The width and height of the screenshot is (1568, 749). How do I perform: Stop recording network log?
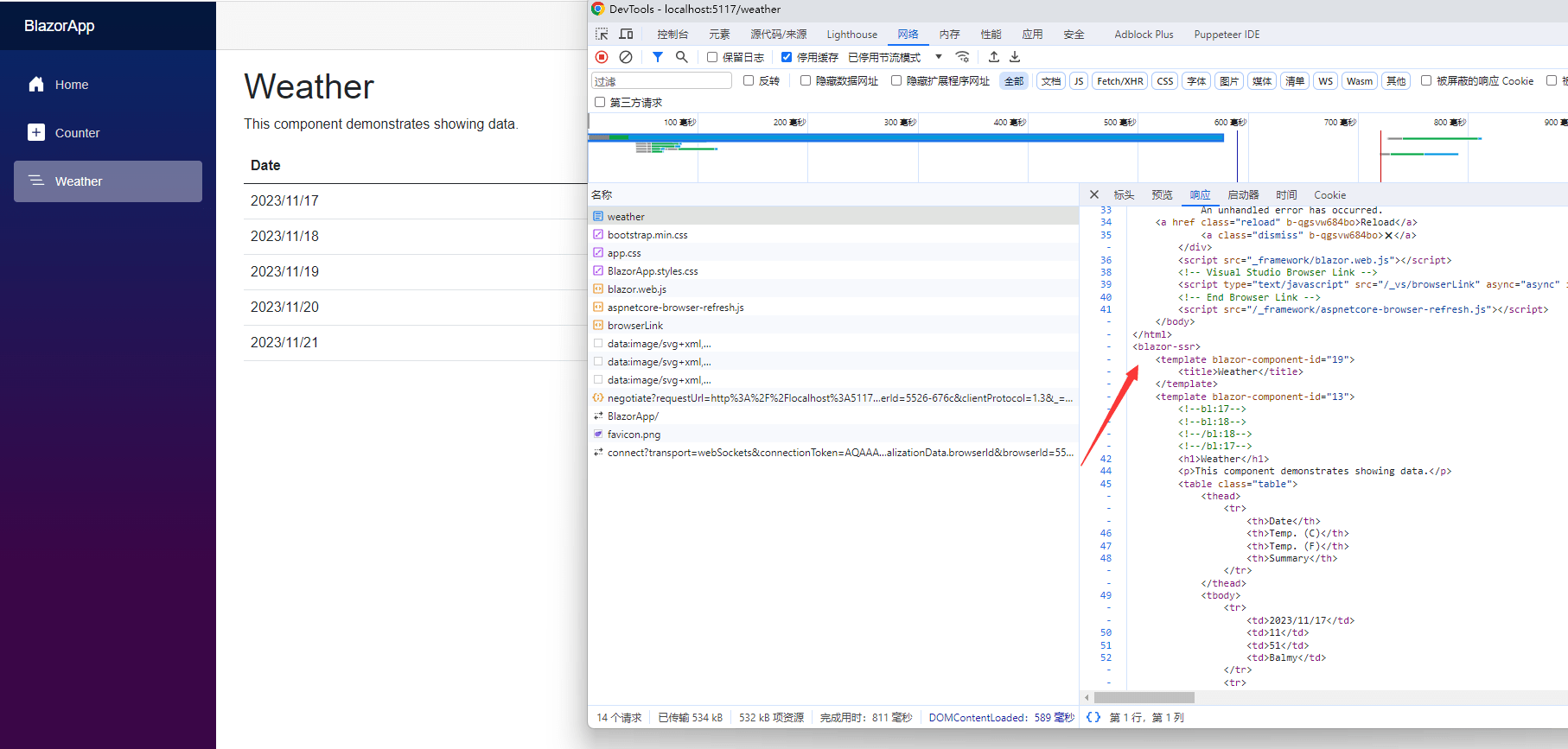[602, 57]
